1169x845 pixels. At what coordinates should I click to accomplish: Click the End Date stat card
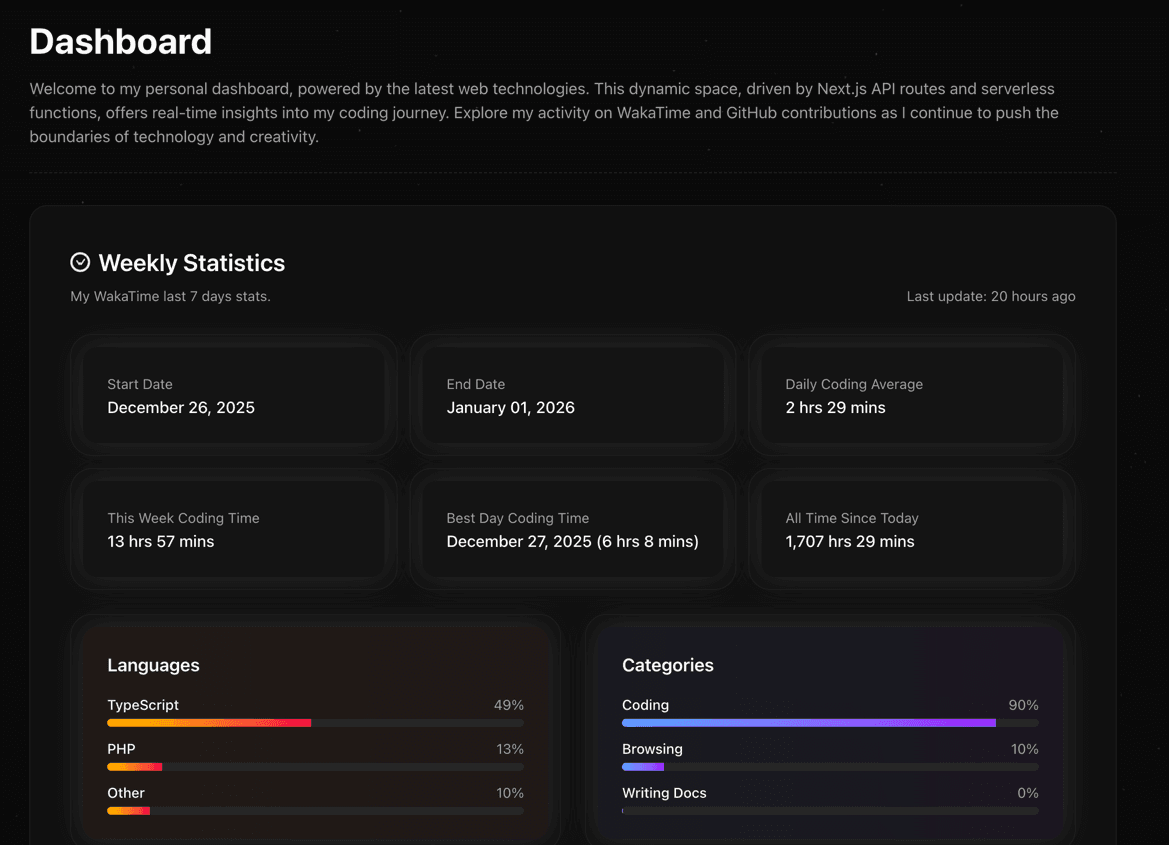[572, 395]
